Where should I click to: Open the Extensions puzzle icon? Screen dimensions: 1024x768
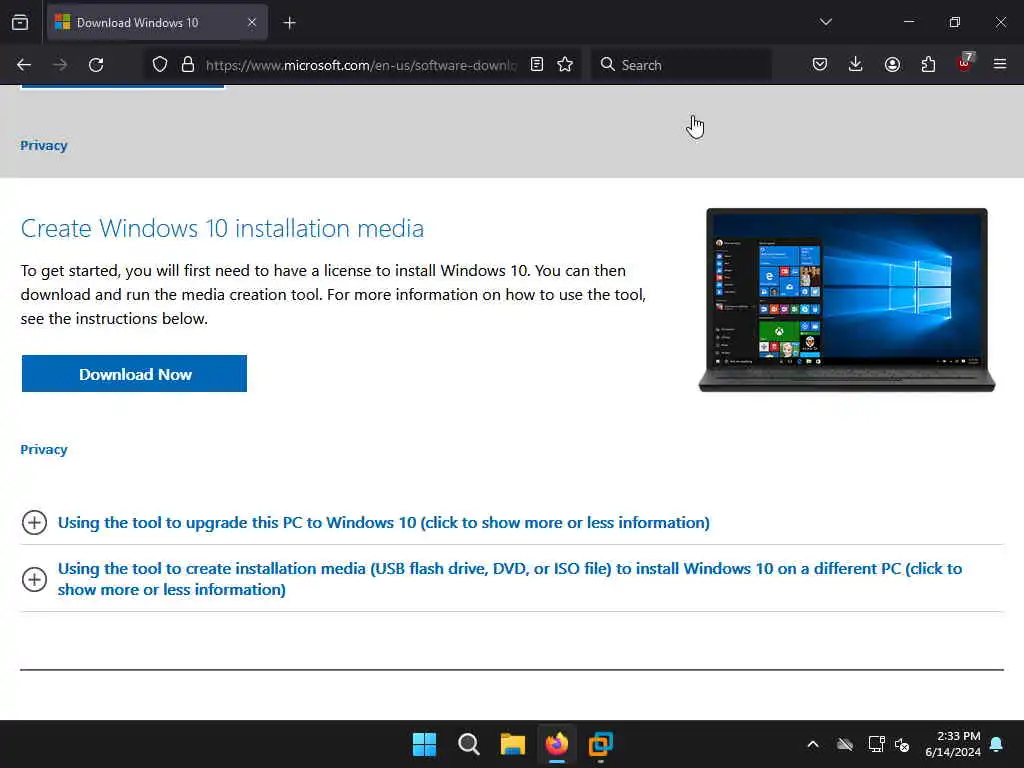pyautogui.click(x=928, y=65)
